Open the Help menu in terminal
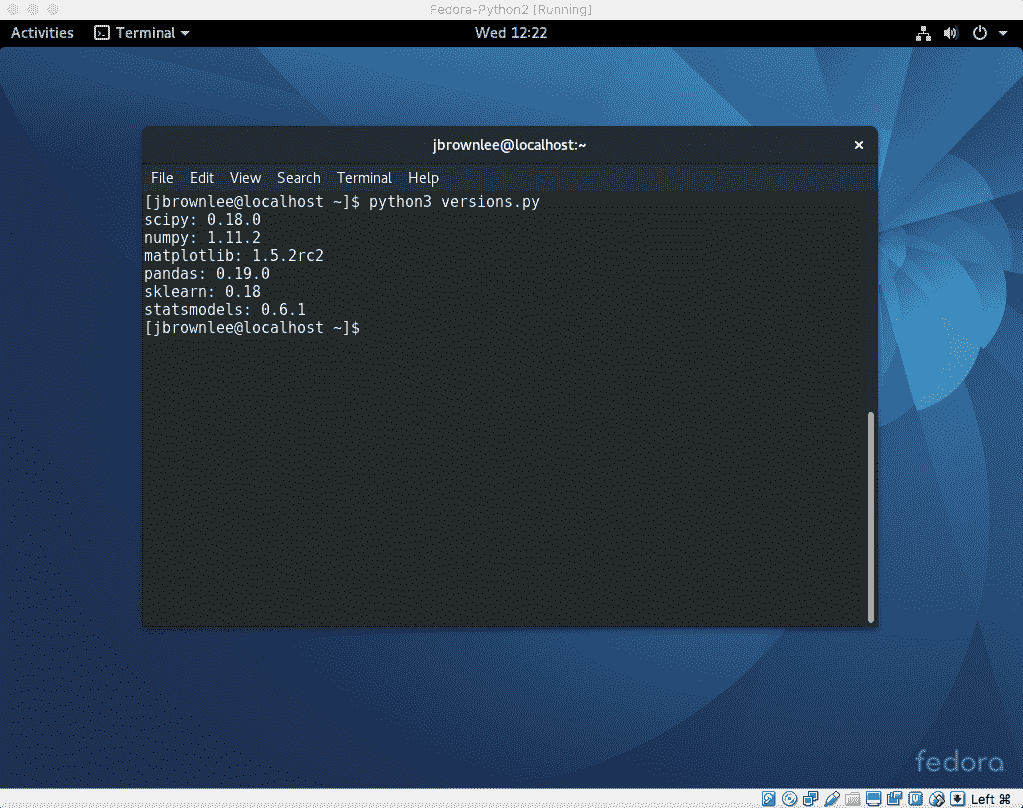 [423, 178]
